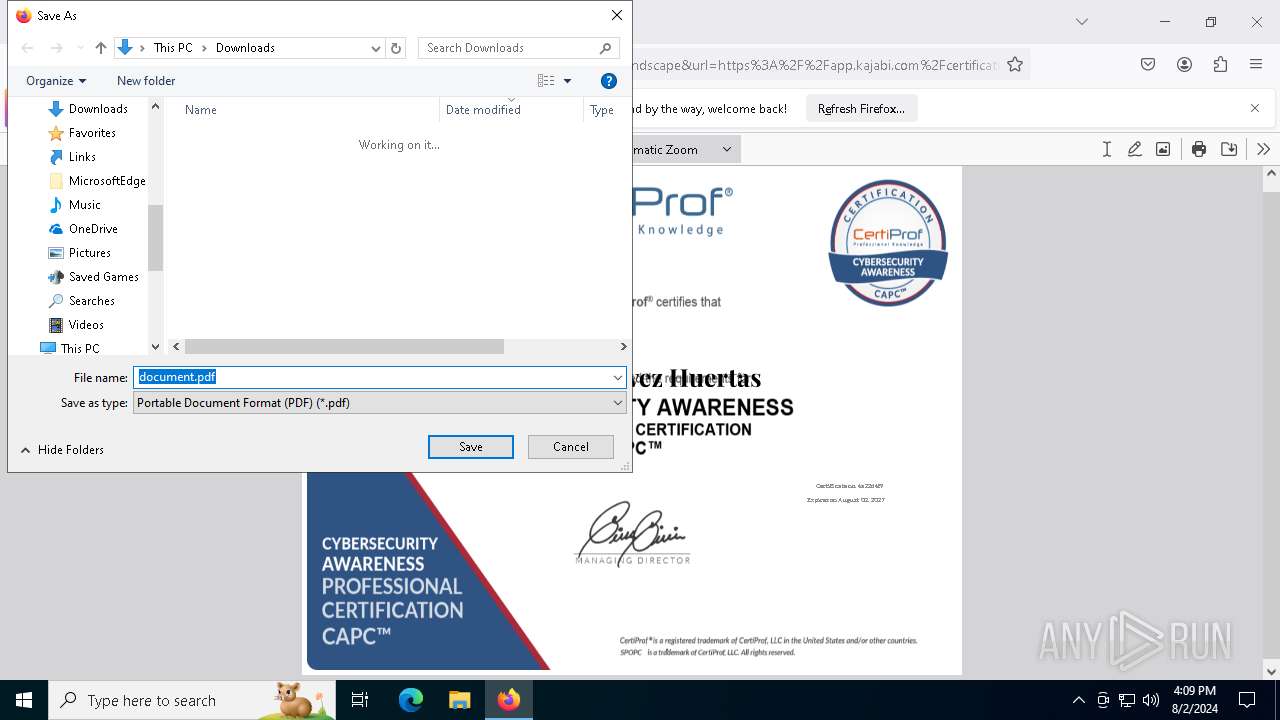Print the PDF with the printer icon
The height and width of the screenshot is (720, 1280).
[x=1199, y=149]
